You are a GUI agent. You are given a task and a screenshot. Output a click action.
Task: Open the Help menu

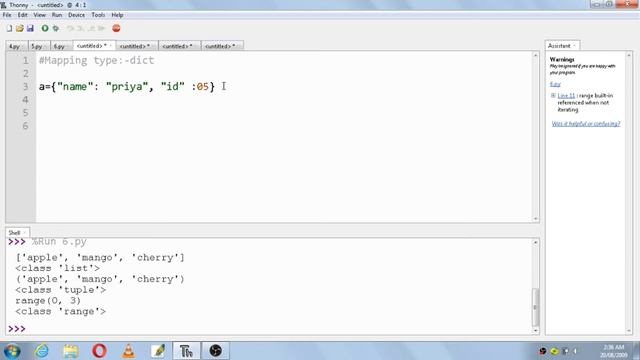point(117,15)
